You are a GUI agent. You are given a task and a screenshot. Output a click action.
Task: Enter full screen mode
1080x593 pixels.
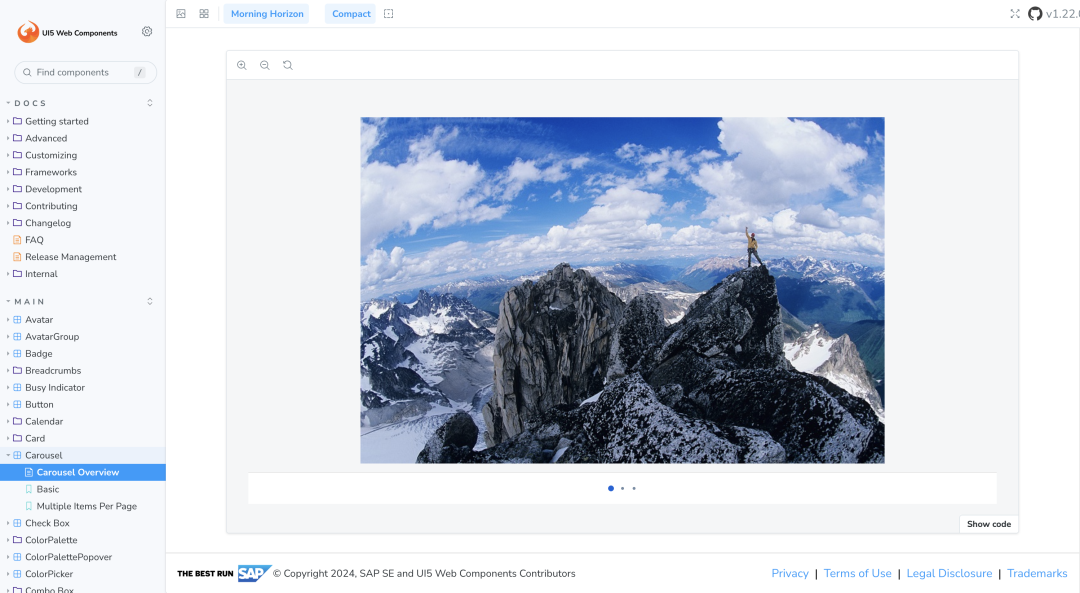tap(1015, 14)
